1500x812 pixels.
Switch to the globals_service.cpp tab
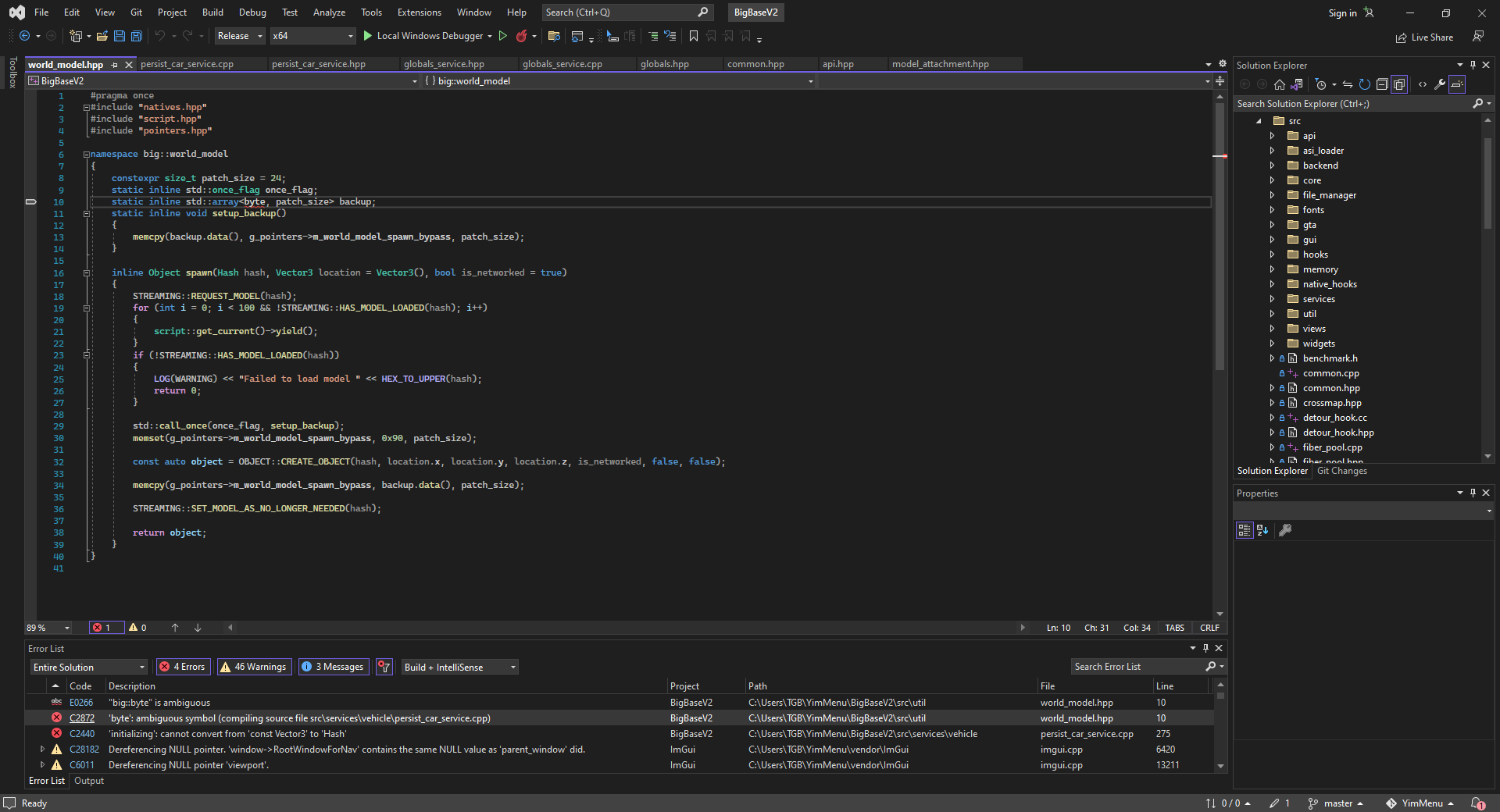(x=563, y=63)
